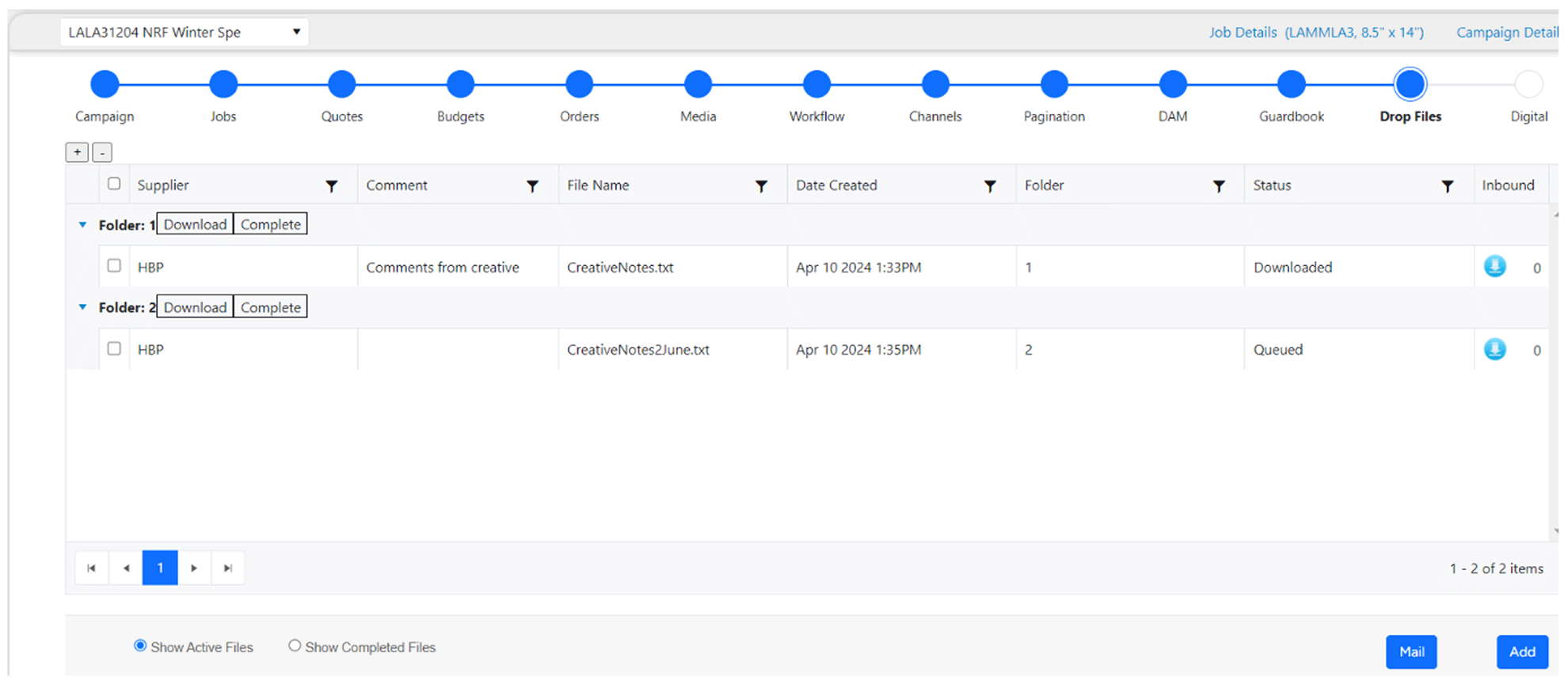This screenshot has width=1568, height=684.
Task: Go to the previous results page
Action: click(126, 568)
